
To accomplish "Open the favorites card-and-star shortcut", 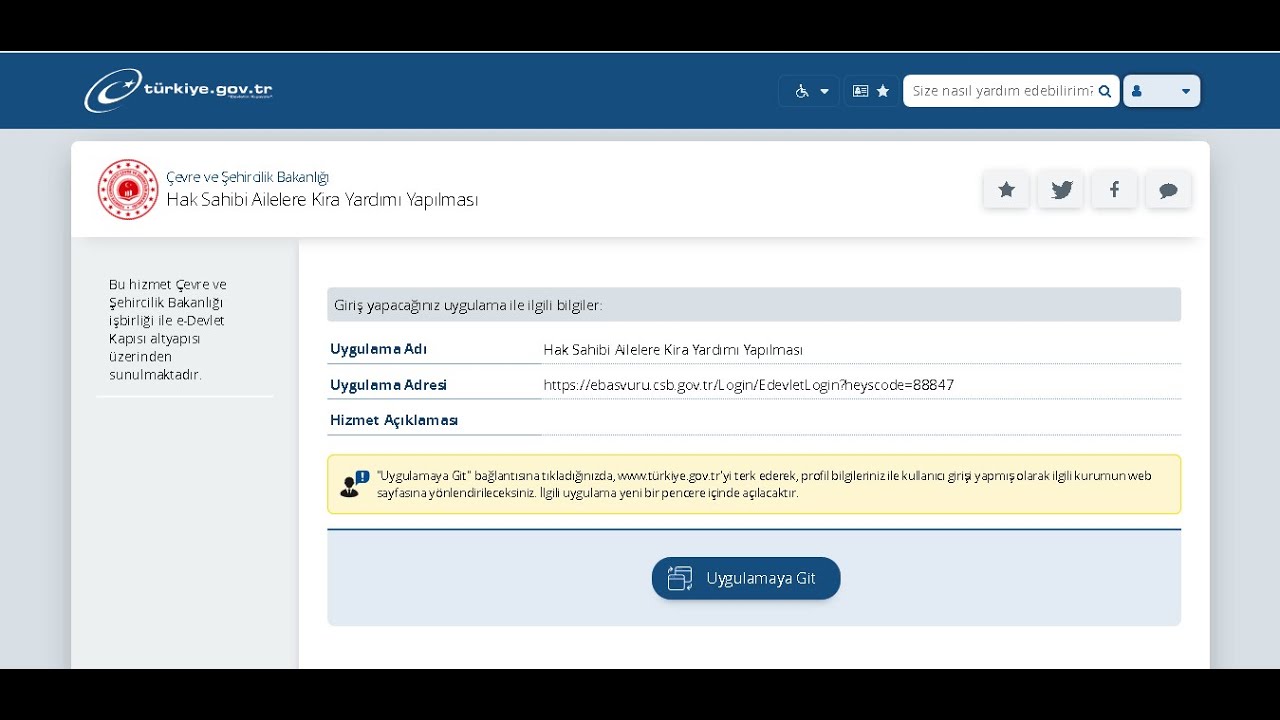I will [871, 91].
